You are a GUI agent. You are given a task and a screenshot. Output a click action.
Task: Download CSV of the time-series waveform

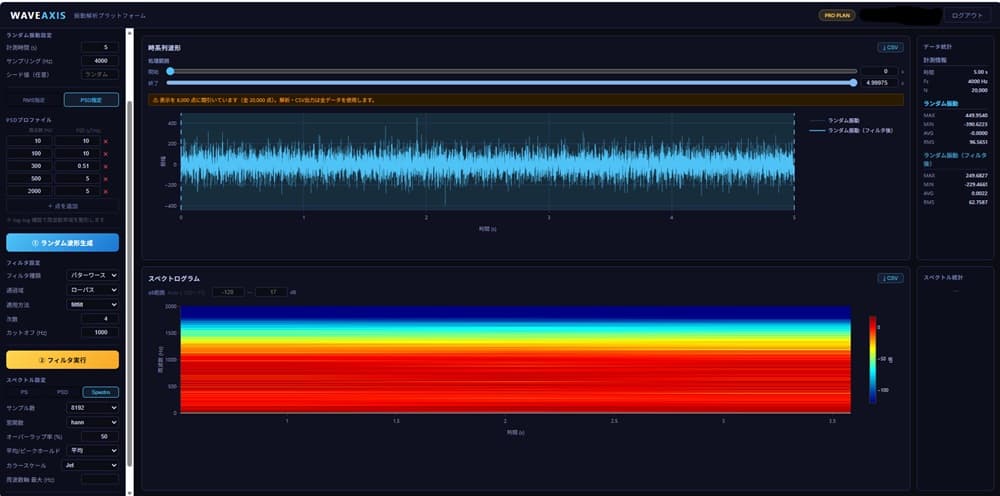tap(890, 47)
